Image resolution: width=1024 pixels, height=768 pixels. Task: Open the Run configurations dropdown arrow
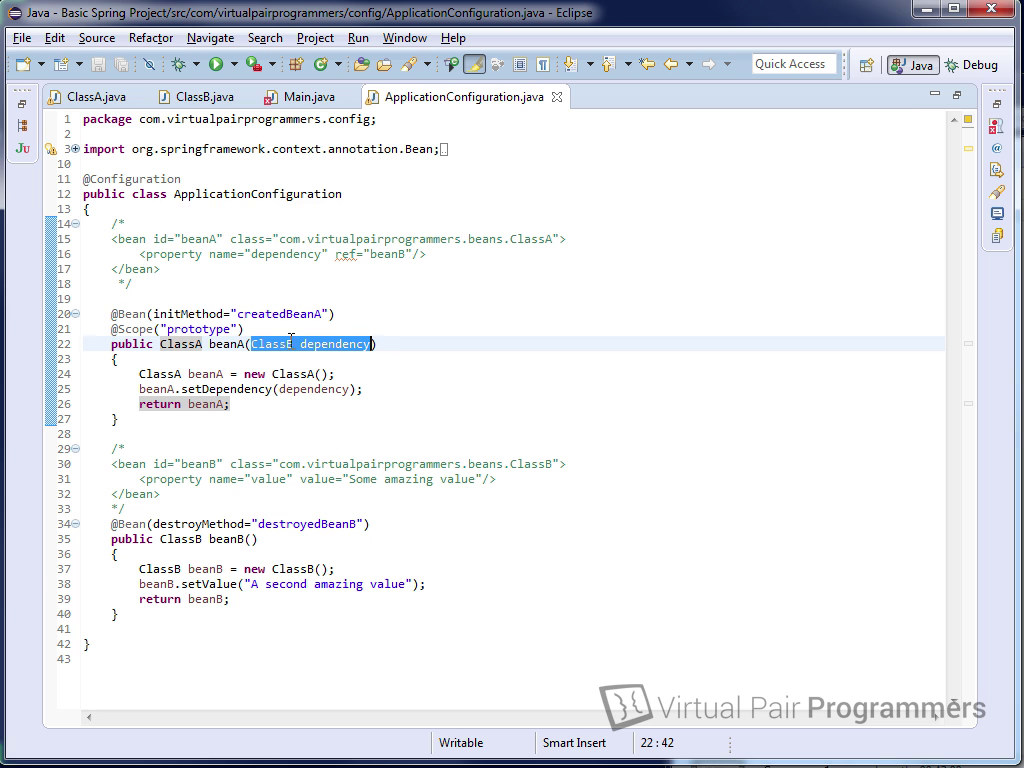[234, 64]
